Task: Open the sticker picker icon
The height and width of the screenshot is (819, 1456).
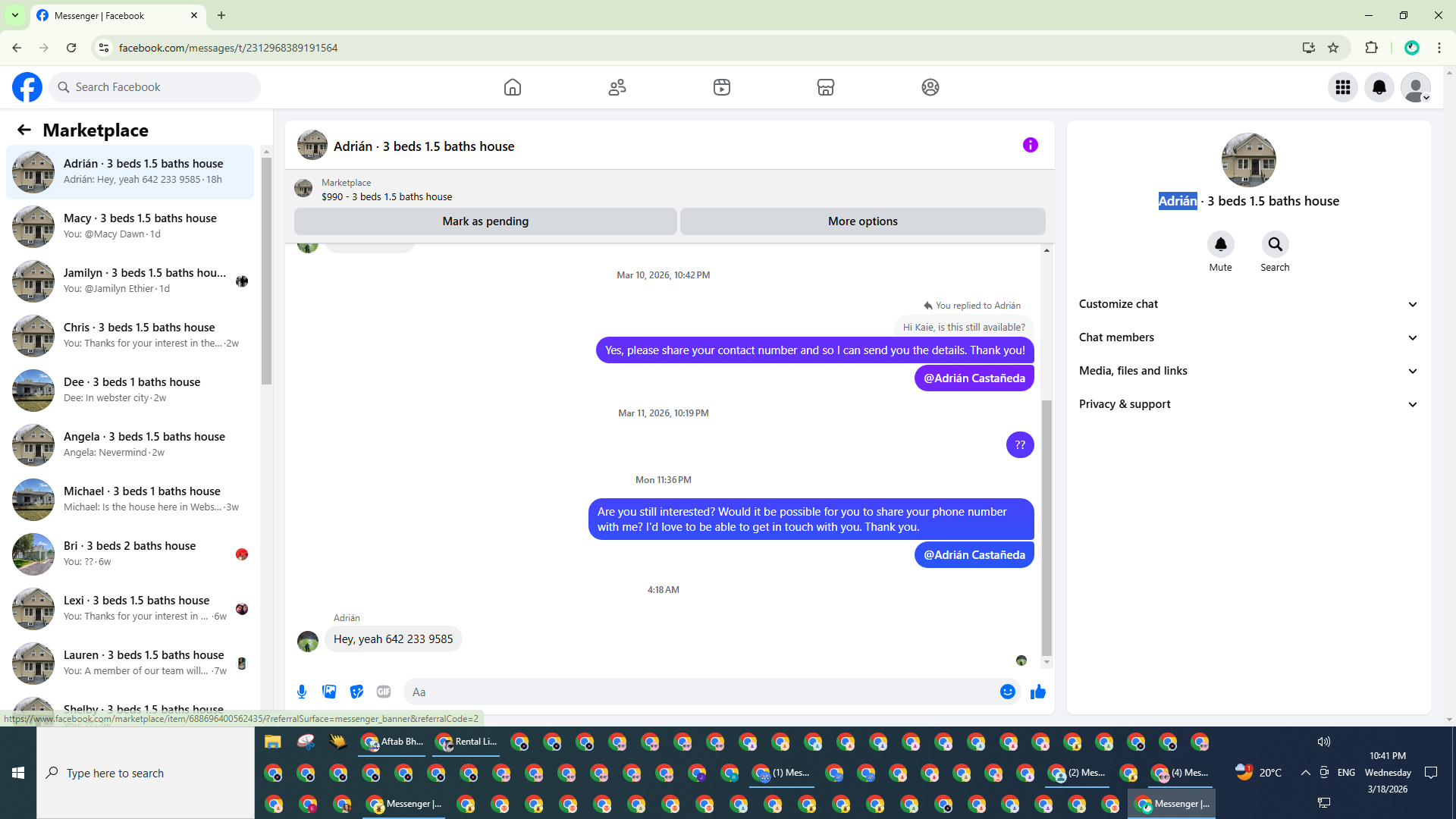Action: point(356,692)
